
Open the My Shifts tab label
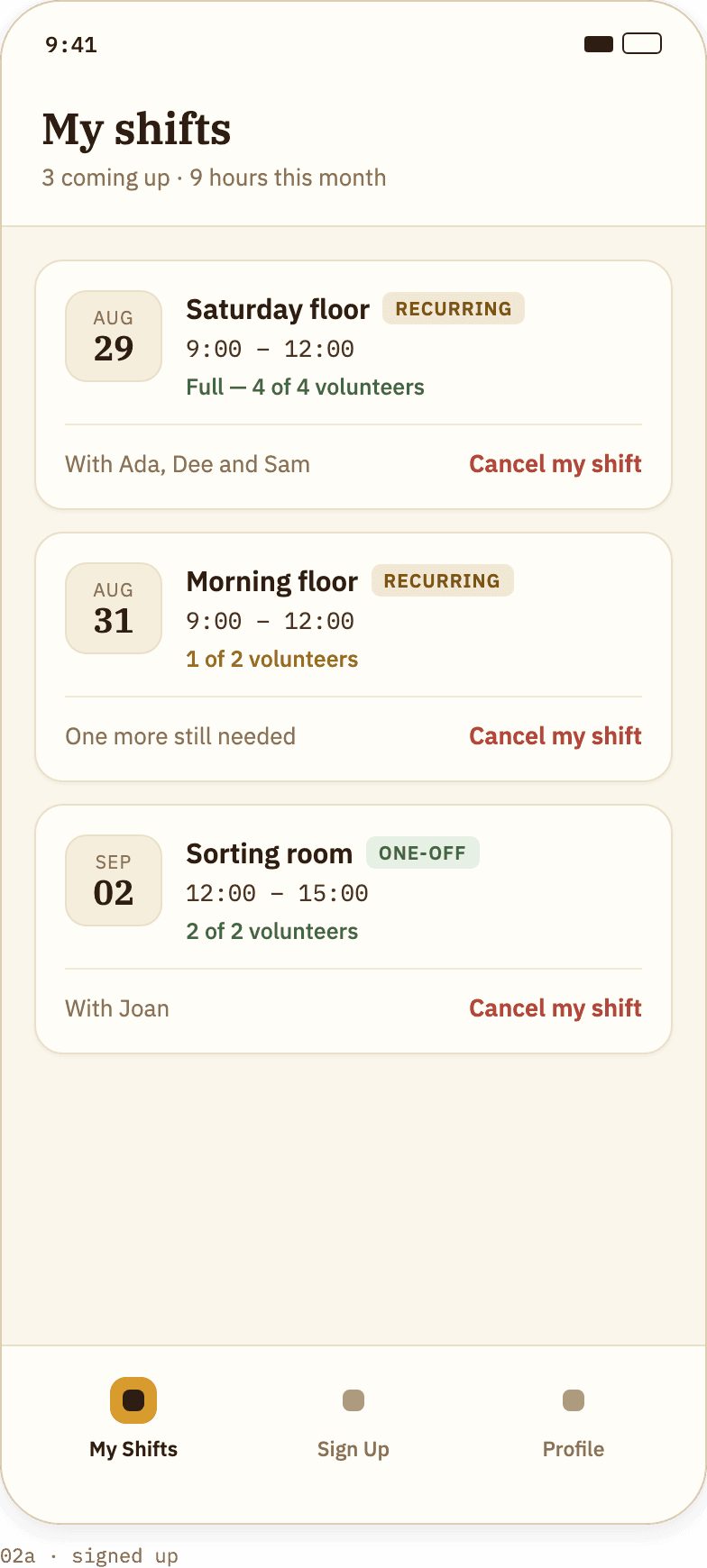tap(133, 1449)
